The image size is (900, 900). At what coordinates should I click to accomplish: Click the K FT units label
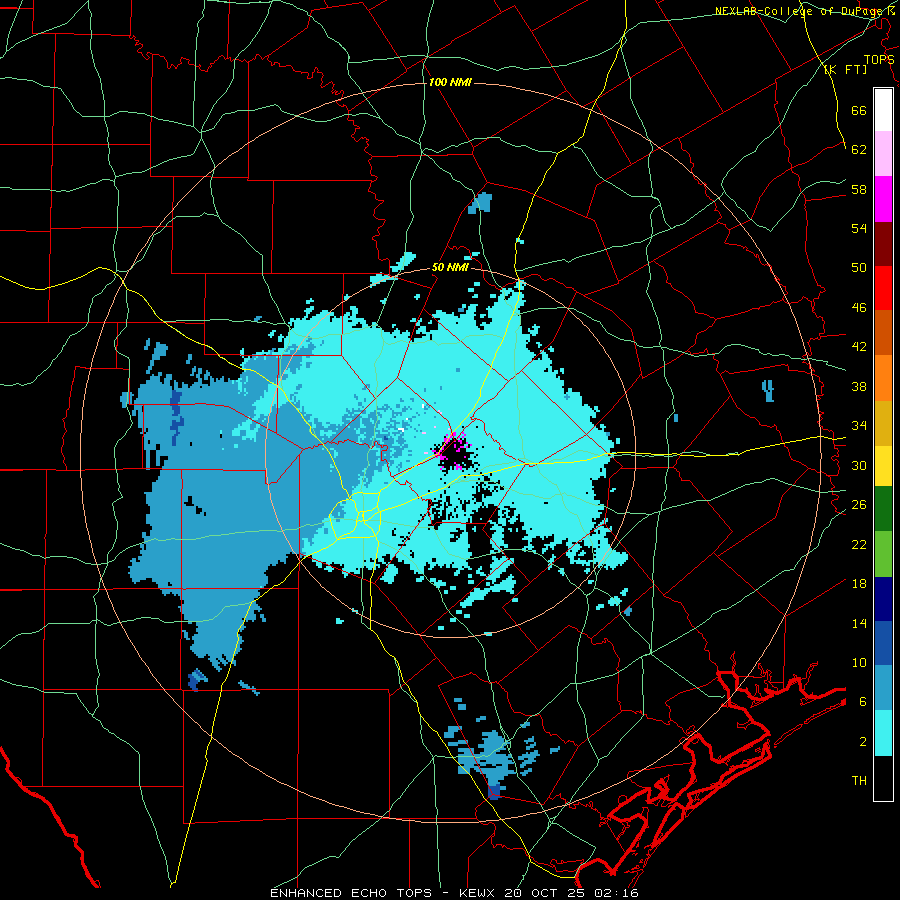click(x=845, y=69)
